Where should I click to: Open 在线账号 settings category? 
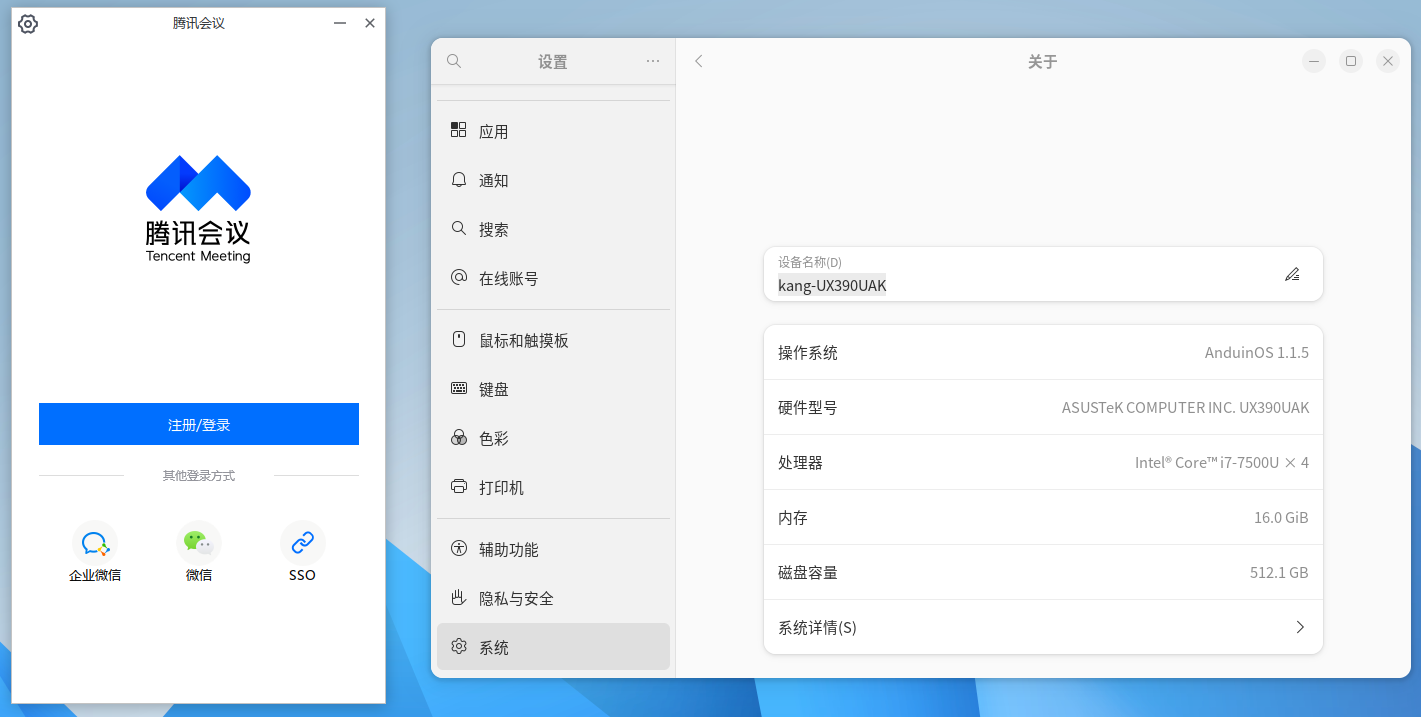click(x=553, y=278)
